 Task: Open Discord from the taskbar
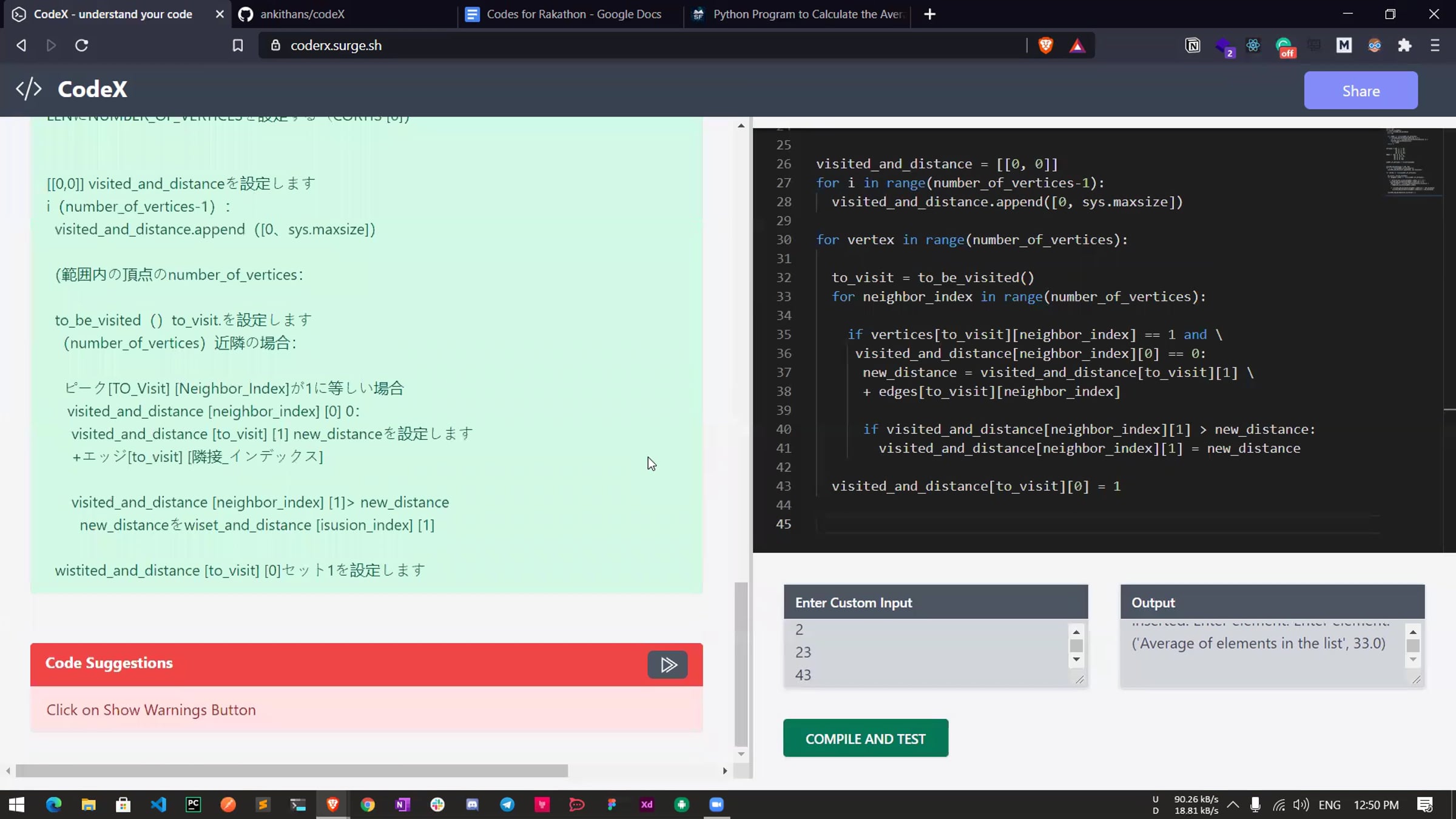point(472,804)
